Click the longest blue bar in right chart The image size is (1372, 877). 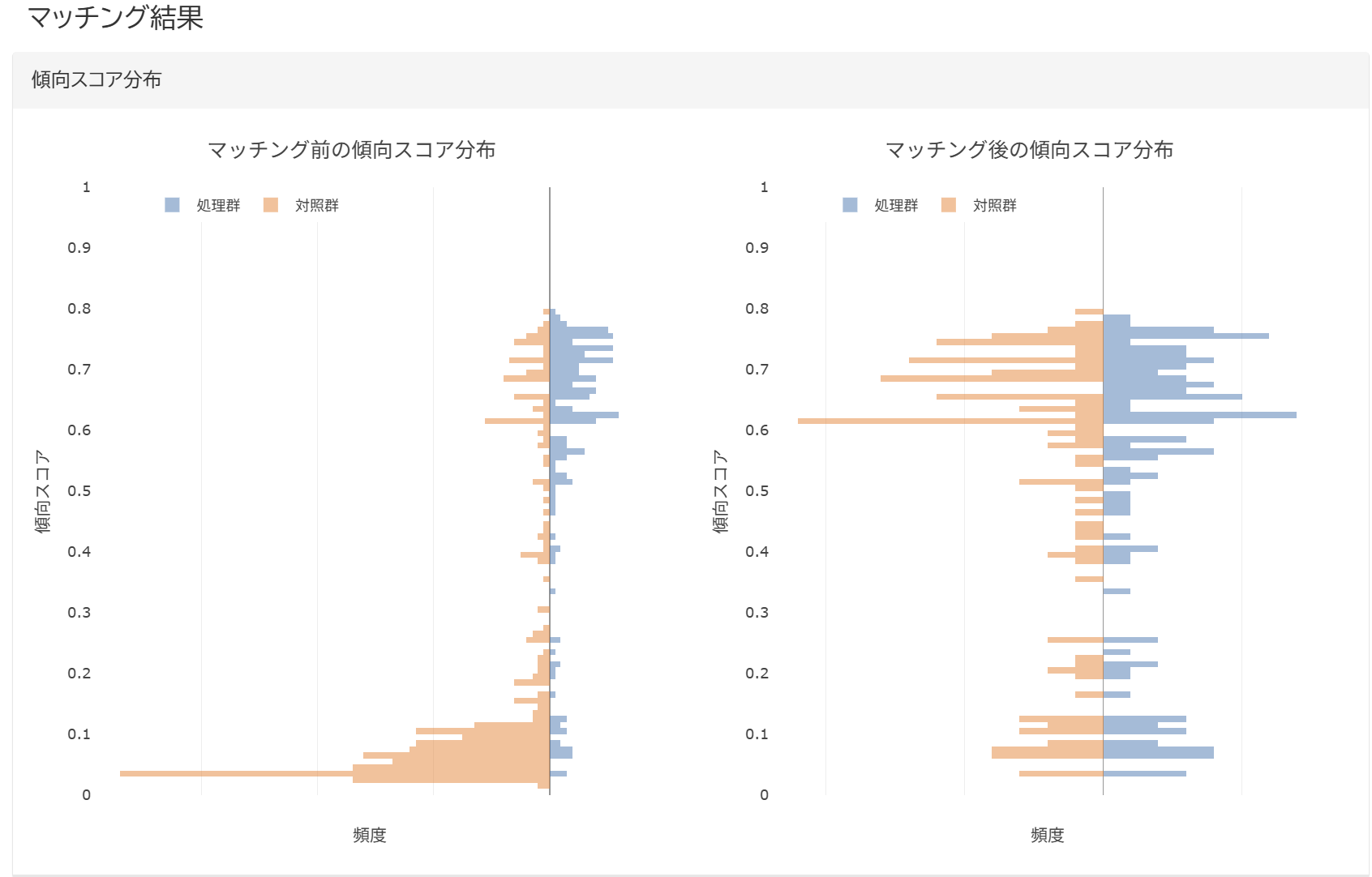[x=1216, y=415]
